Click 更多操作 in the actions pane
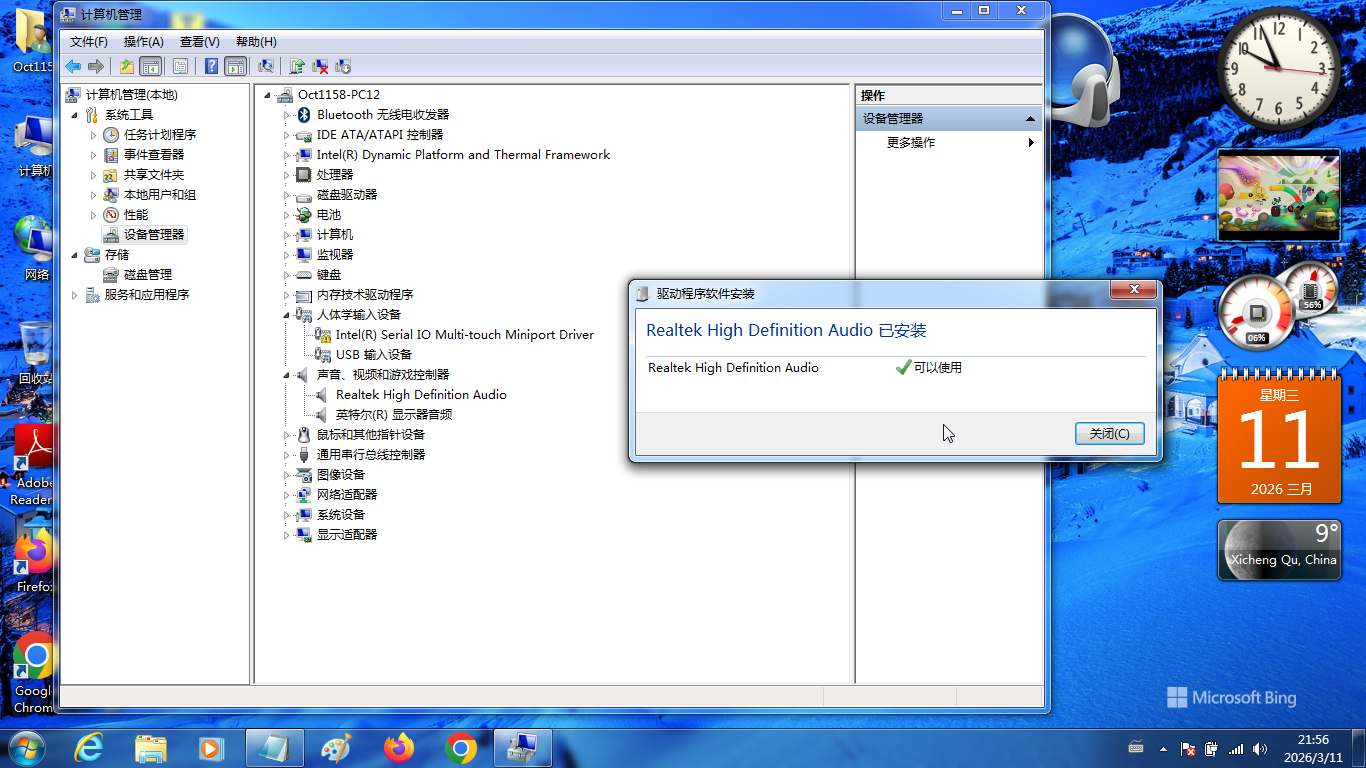This screenshot has width=1366, height=768. pyautogui.click(x=911, y=143)
